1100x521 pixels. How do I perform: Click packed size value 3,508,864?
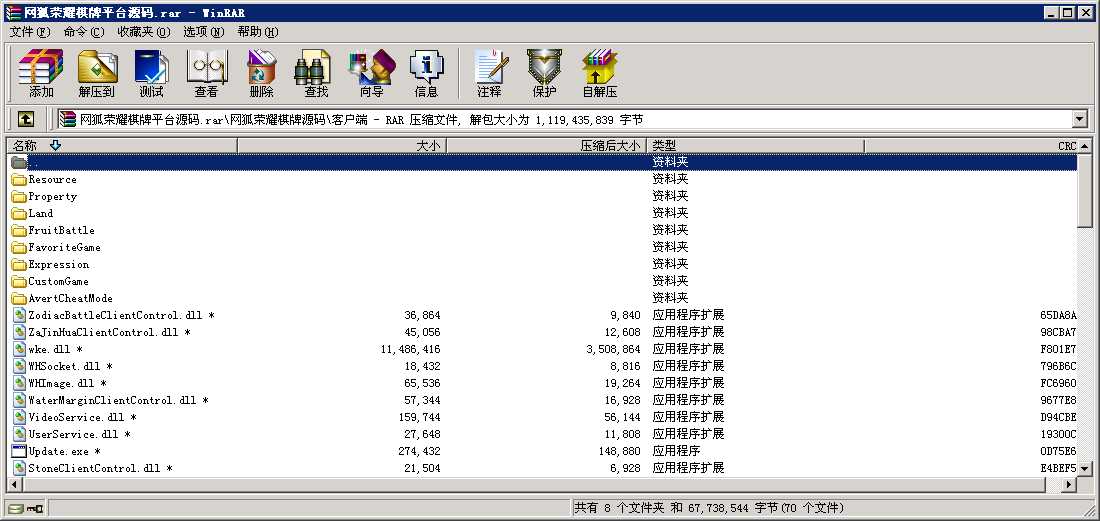point(614,349)
